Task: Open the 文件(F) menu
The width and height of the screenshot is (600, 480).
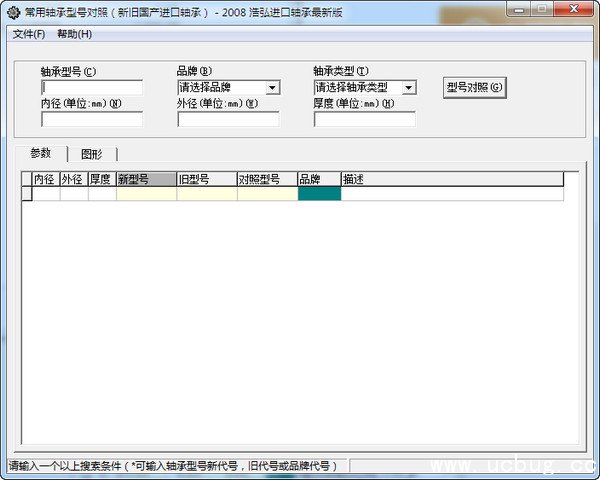Action: point(29,34)
